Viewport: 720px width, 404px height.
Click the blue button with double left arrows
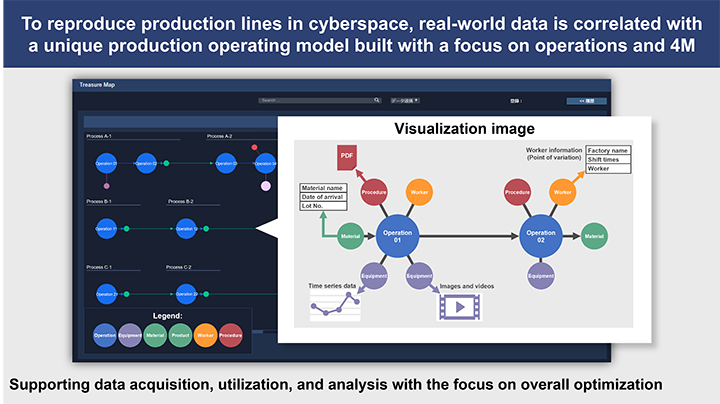tap(586, 101)
